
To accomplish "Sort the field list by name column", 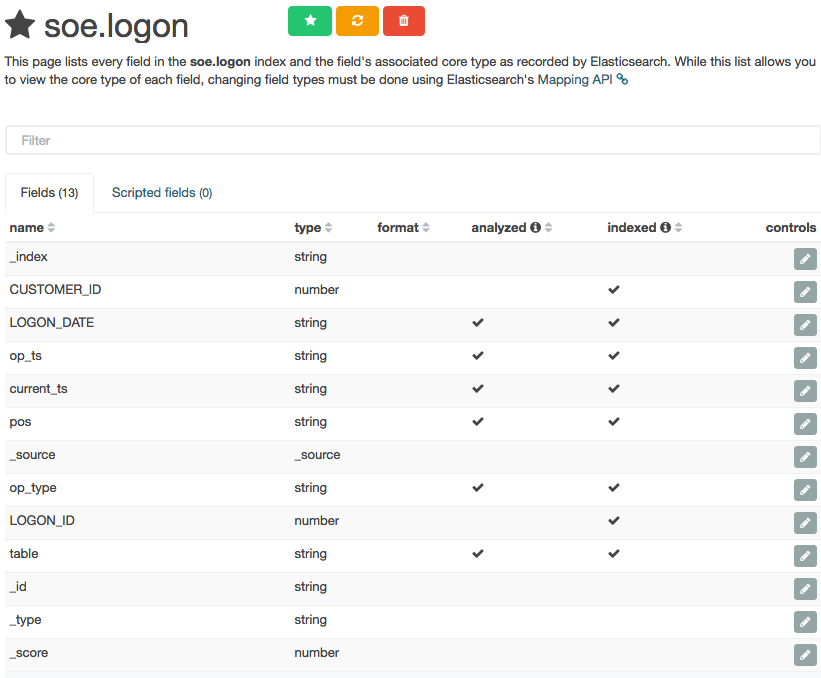I will point(51,228).
